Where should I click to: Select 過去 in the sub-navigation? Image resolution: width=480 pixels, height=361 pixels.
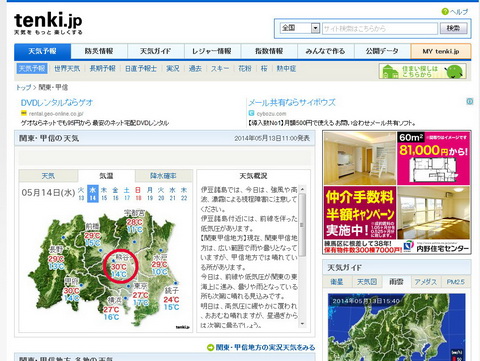(x=195, y=69)
